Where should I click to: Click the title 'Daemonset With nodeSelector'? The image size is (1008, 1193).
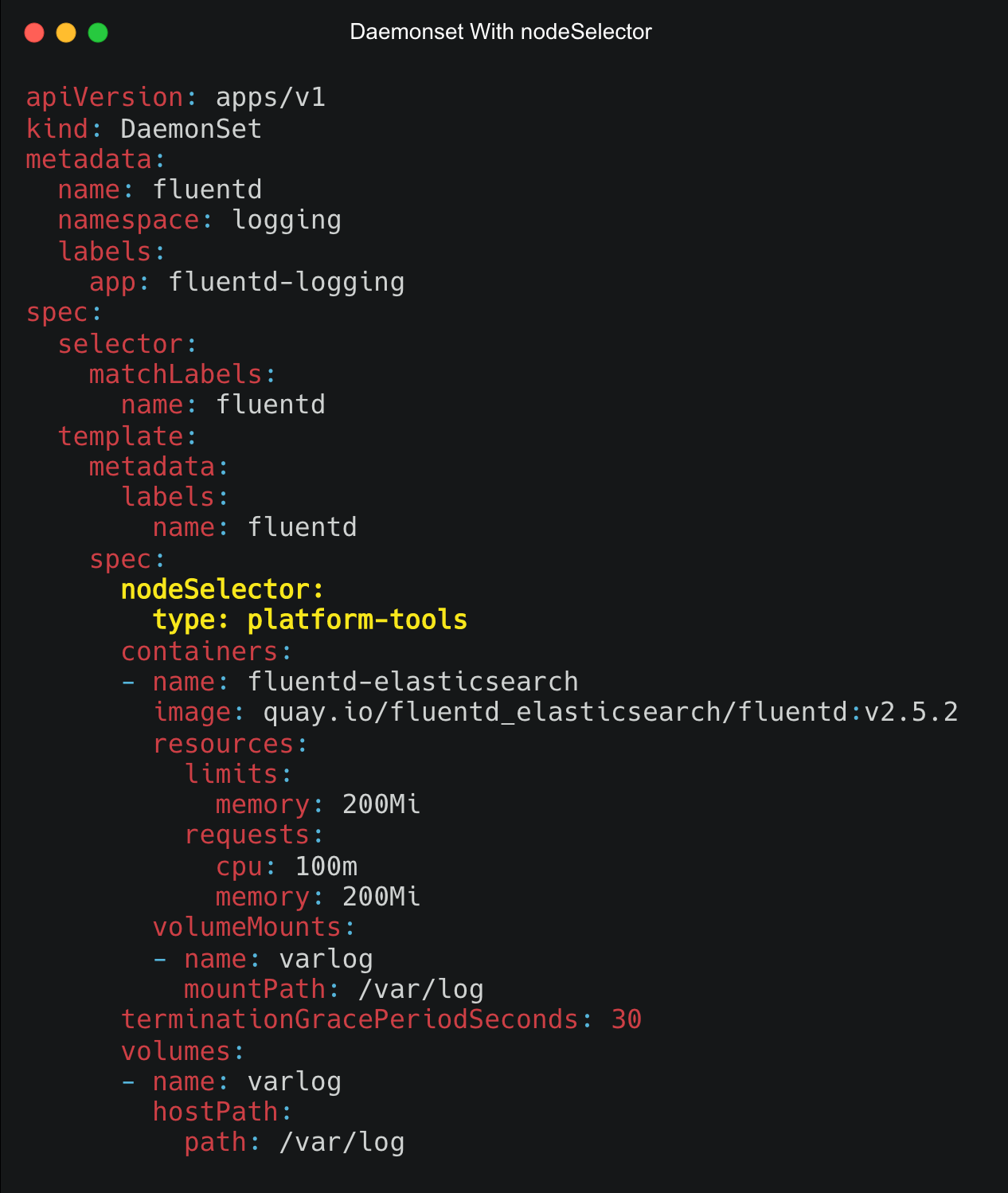click(501, 32)
